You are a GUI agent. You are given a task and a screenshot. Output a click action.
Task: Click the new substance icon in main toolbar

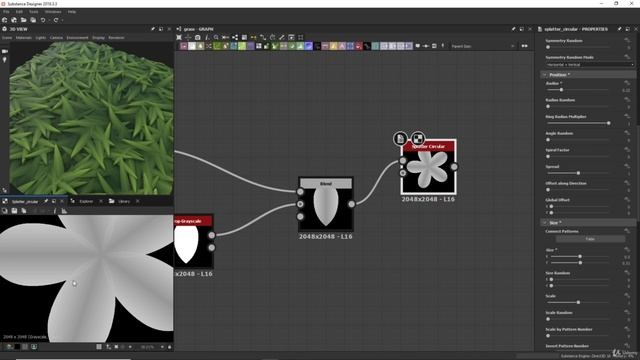click(x=4, y=20)
